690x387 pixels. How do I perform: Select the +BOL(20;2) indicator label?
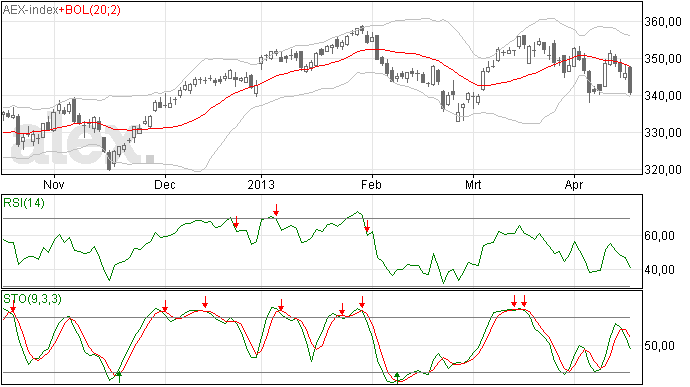click(89, 10)
